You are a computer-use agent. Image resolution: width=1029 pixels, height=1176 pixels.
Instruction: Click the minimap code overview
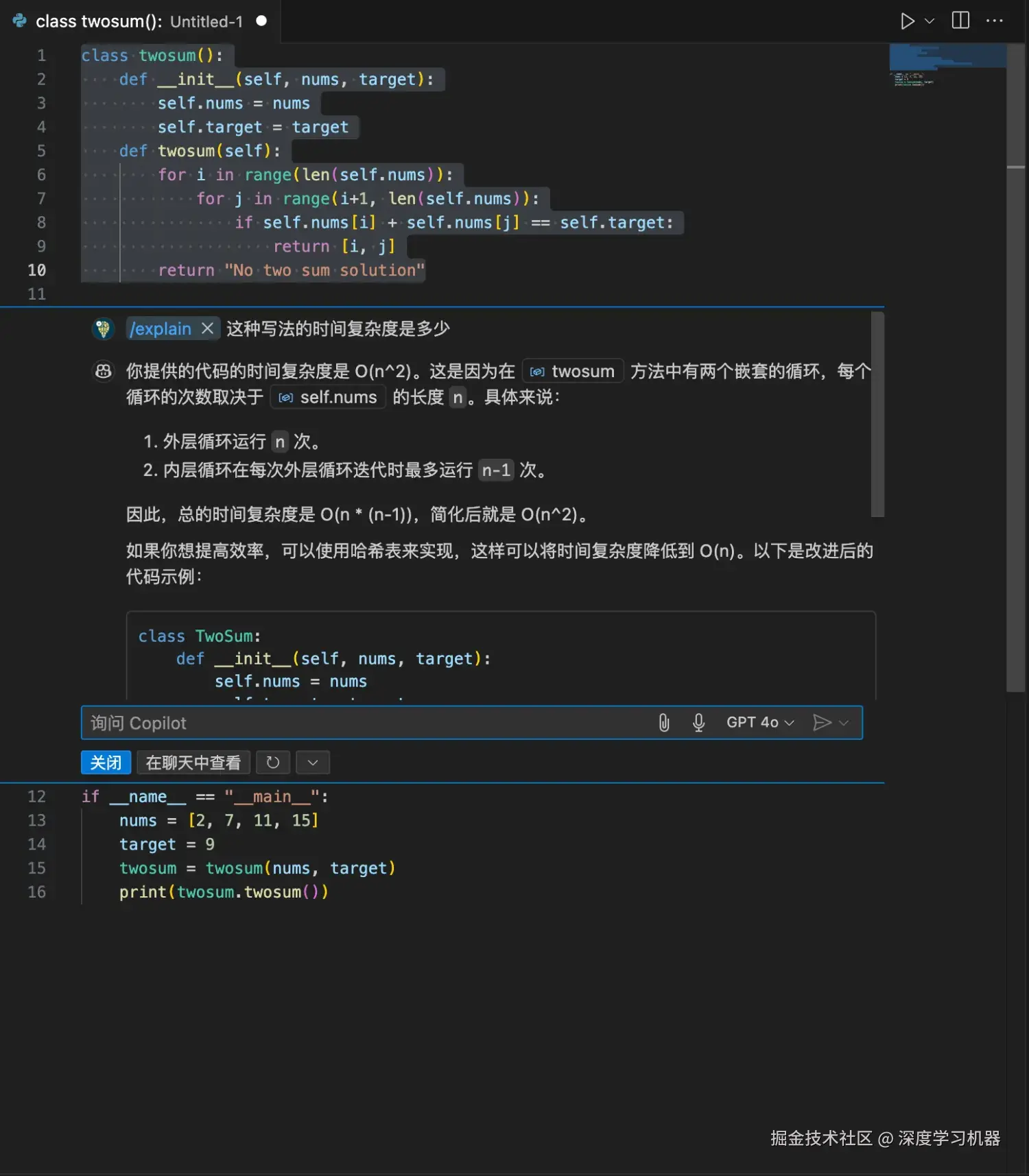pyautogui.click(x=948, y=65)
